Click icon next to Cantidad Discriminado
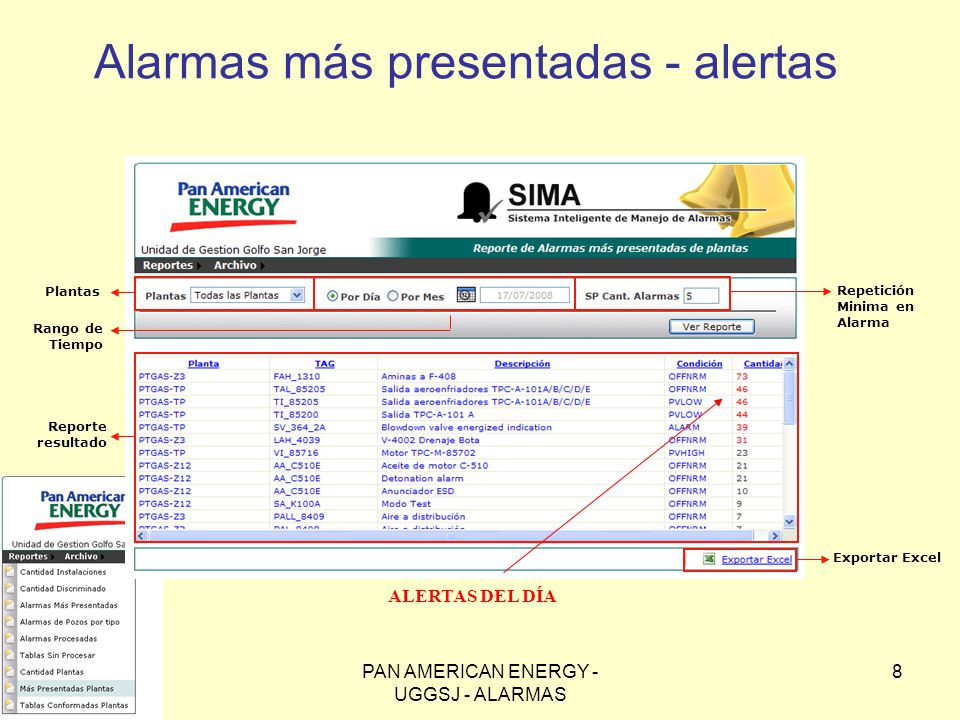Screen dimensions: 960x720 point(10,588)
